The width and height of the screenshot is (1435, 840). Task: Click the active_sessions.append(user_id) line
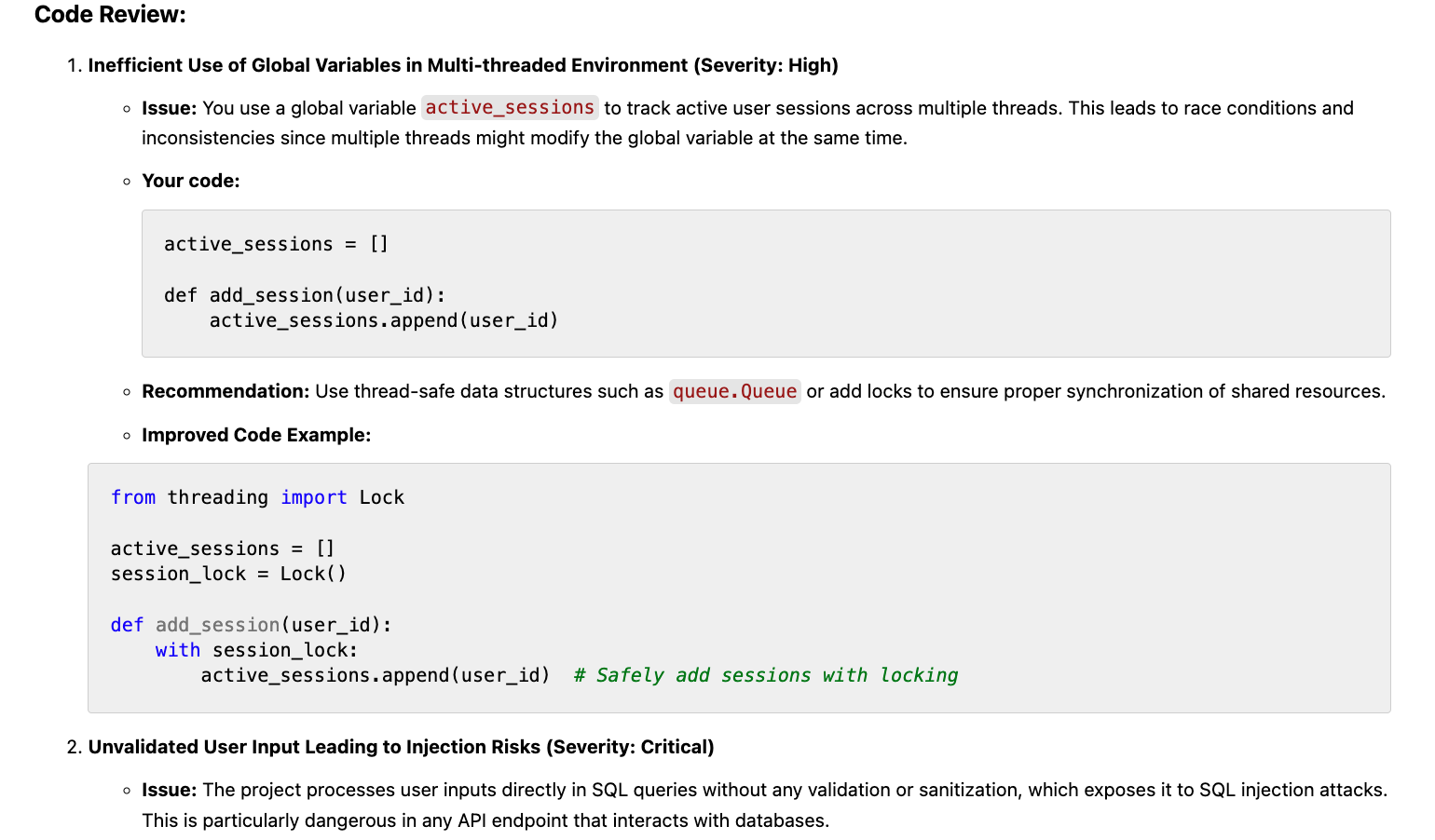pyautogui.click(x=374, y=674)
